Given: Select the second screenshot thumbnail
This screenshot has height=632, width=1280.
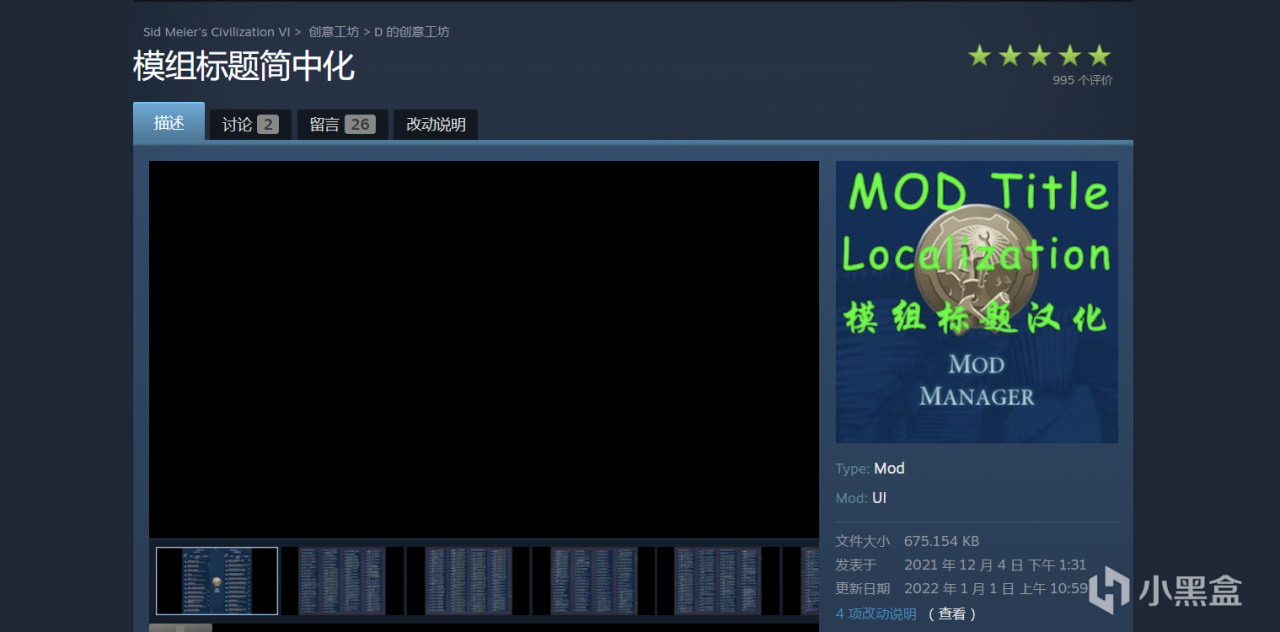Looking at the screenshot, I should 342,581.
